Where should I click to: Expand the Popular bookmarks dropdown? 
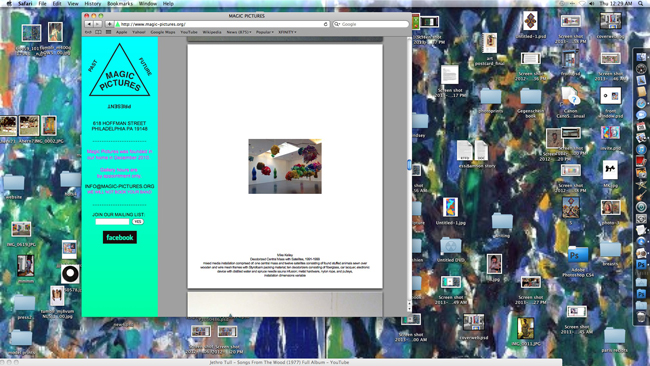264,32
